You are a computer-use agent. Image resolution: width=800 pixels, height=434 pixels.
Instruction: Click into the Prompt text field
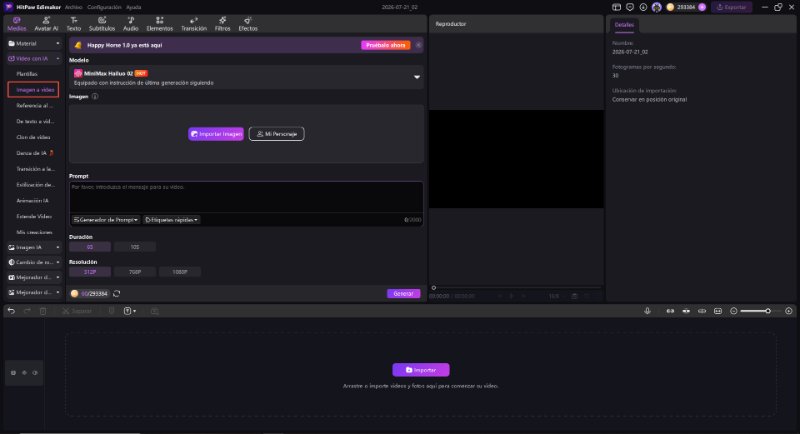(x=246, y=197)
